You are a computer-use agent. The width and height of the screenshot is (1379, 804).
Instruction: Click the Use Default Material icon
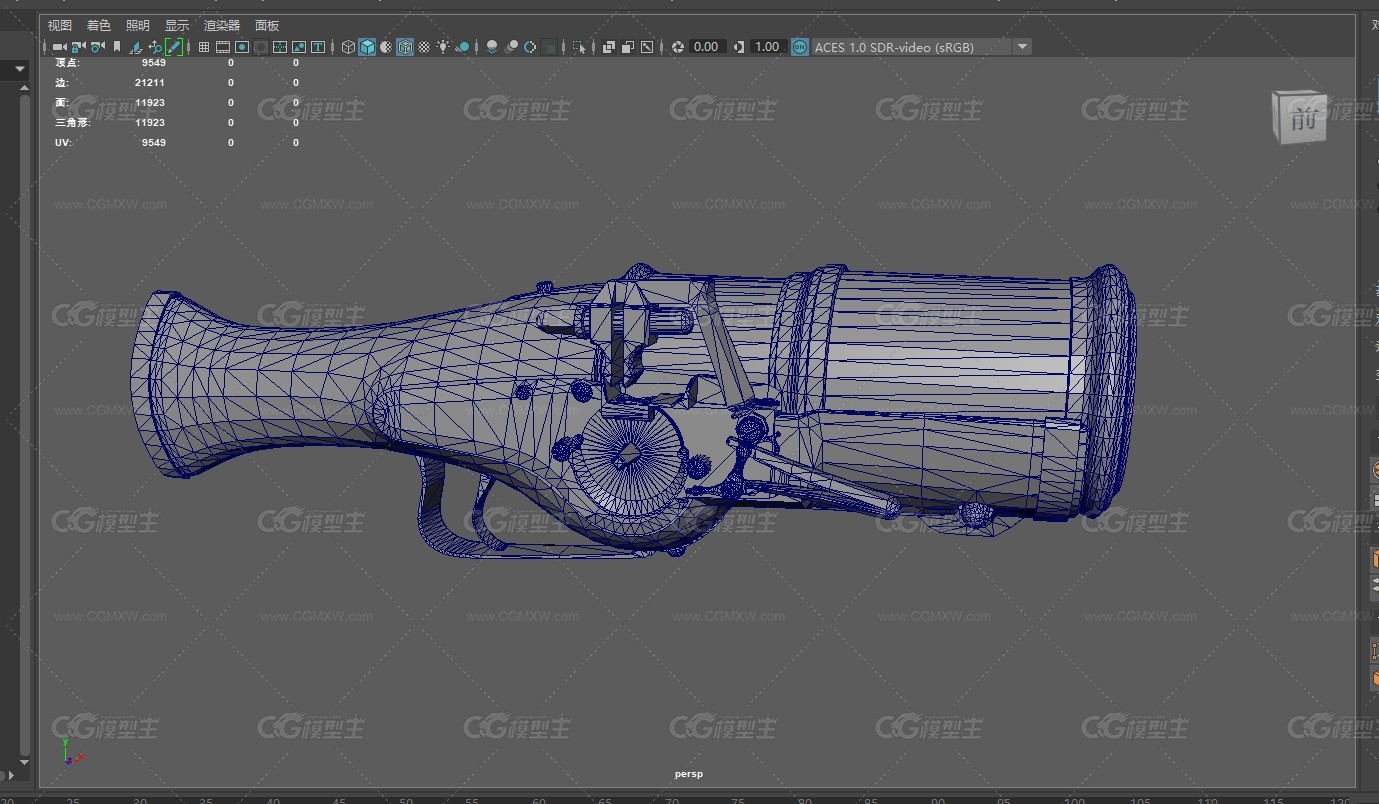386,47
